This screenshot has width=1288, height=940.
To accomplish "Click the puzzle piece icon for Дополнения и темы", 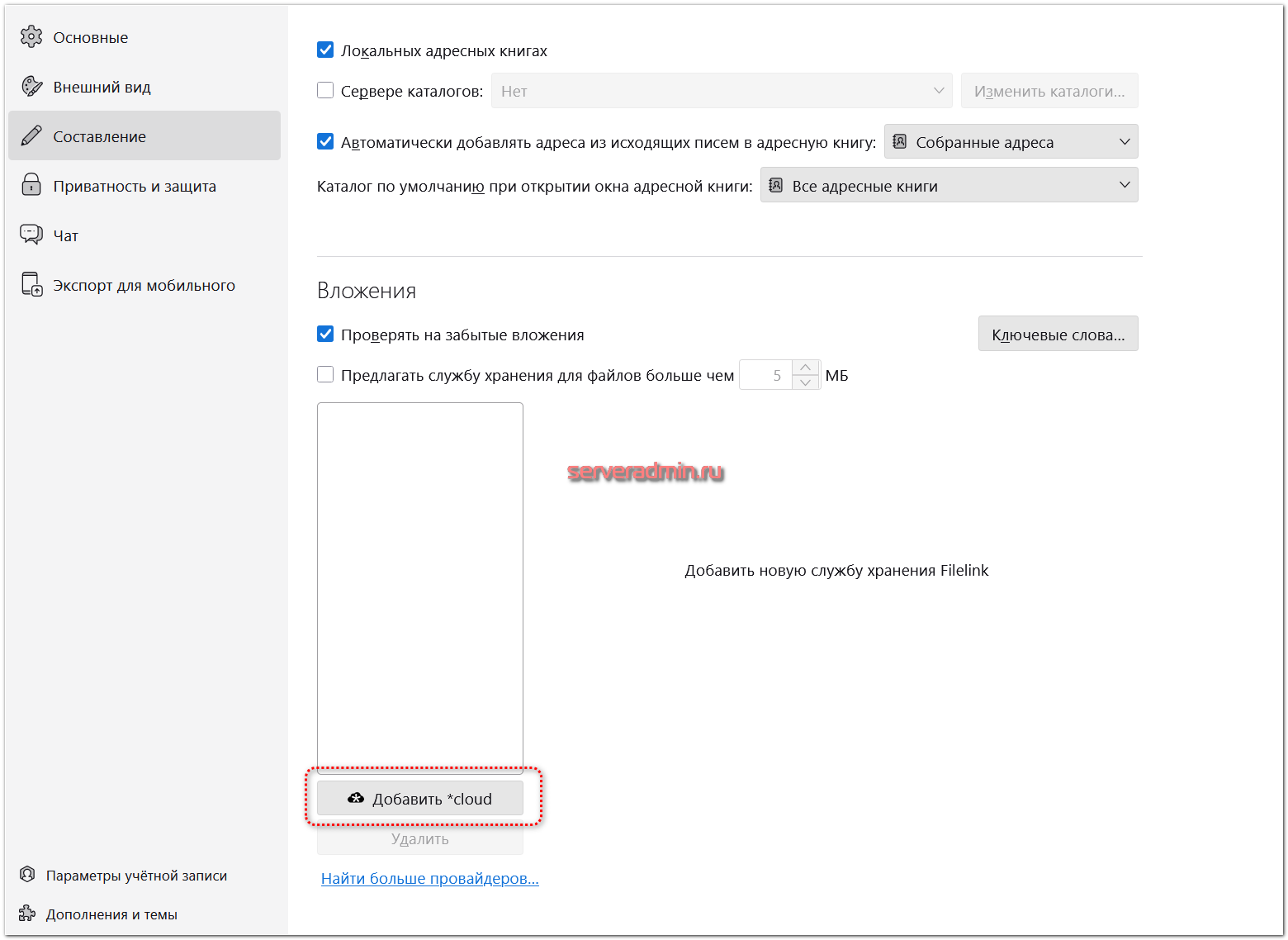I will [27, 914].
